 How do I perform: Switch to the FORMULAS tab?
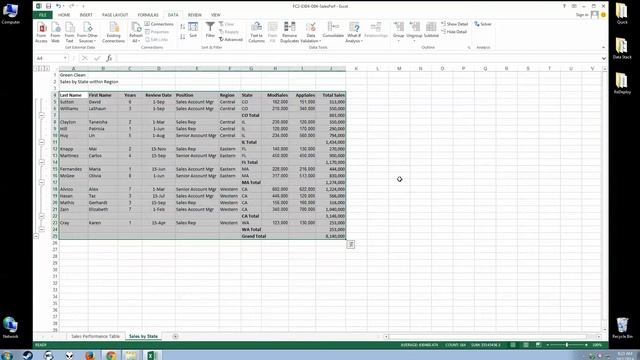(148, 15)
